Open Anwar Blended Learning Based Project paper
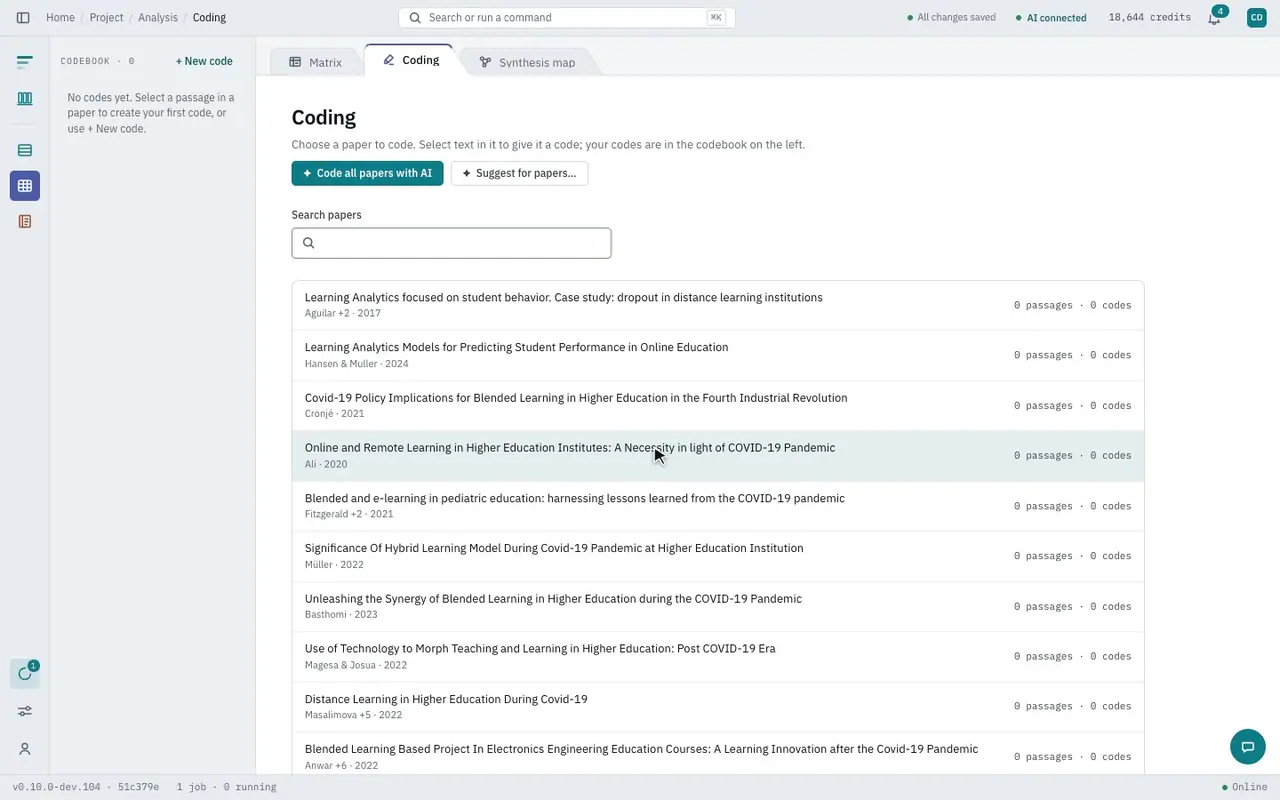This screenshot has width=1280, height=800. click(718, 753)
